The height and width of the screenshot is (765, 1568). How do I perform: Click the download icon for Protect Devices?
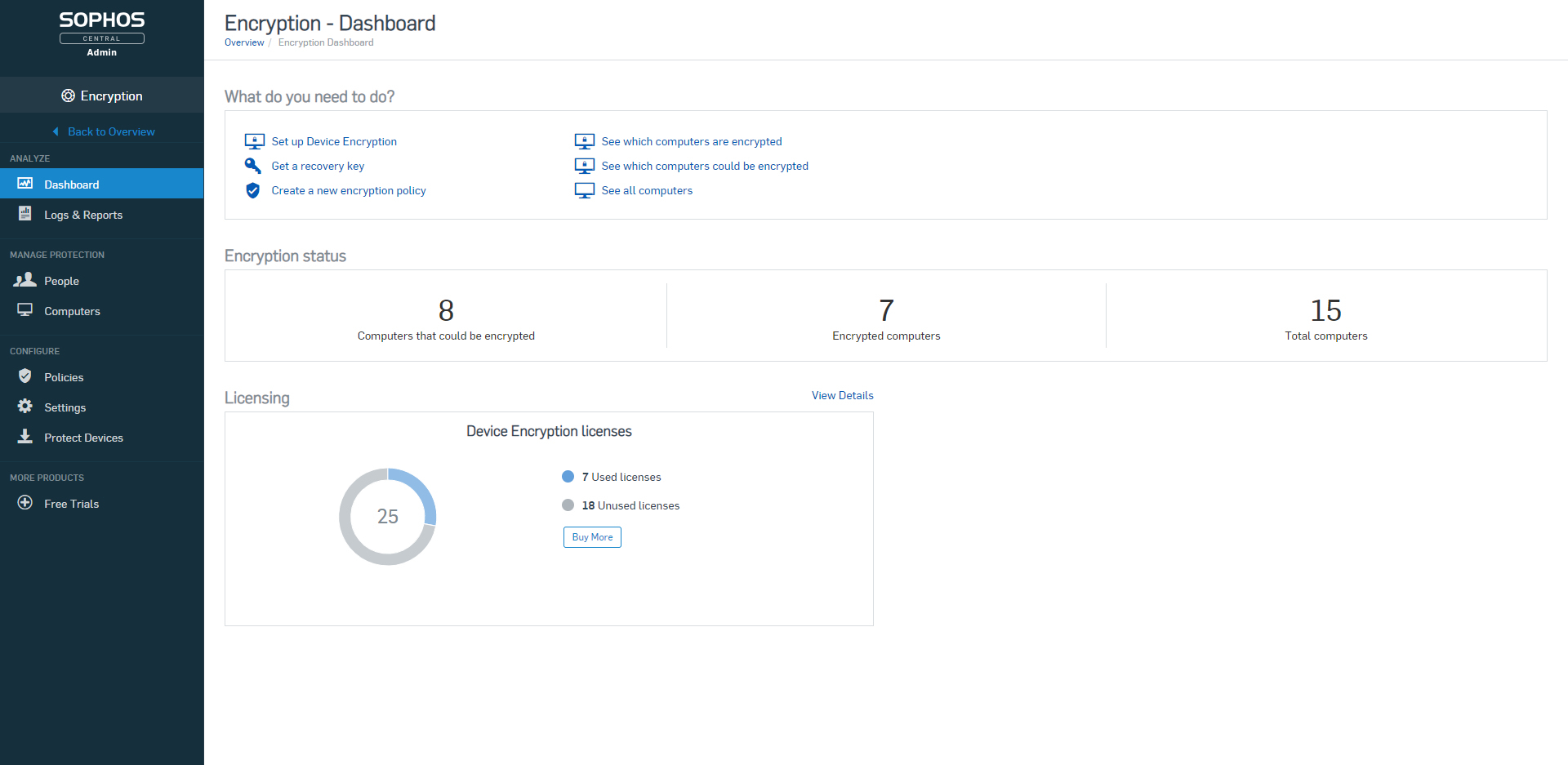coord(25,437)
